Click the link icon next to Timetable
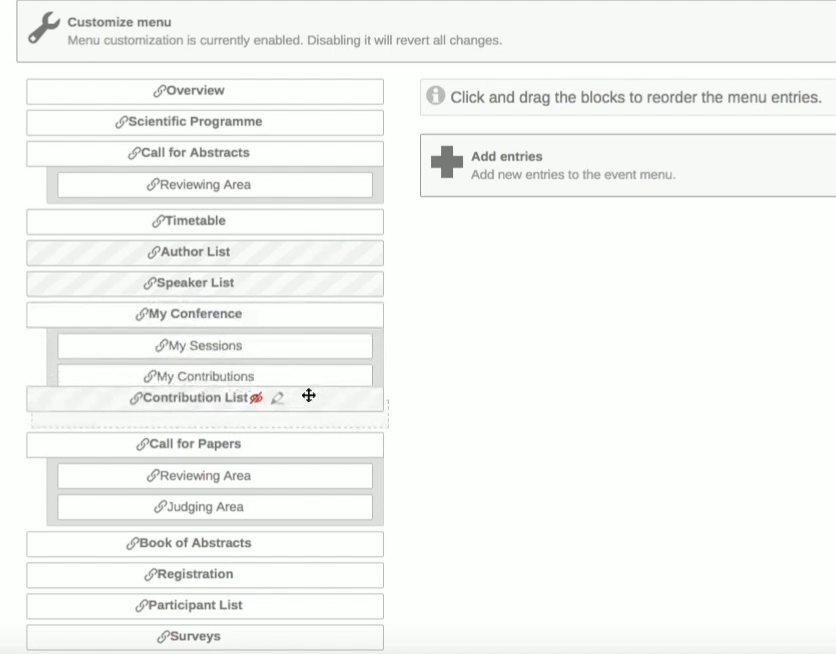 [x=158, y=221]
